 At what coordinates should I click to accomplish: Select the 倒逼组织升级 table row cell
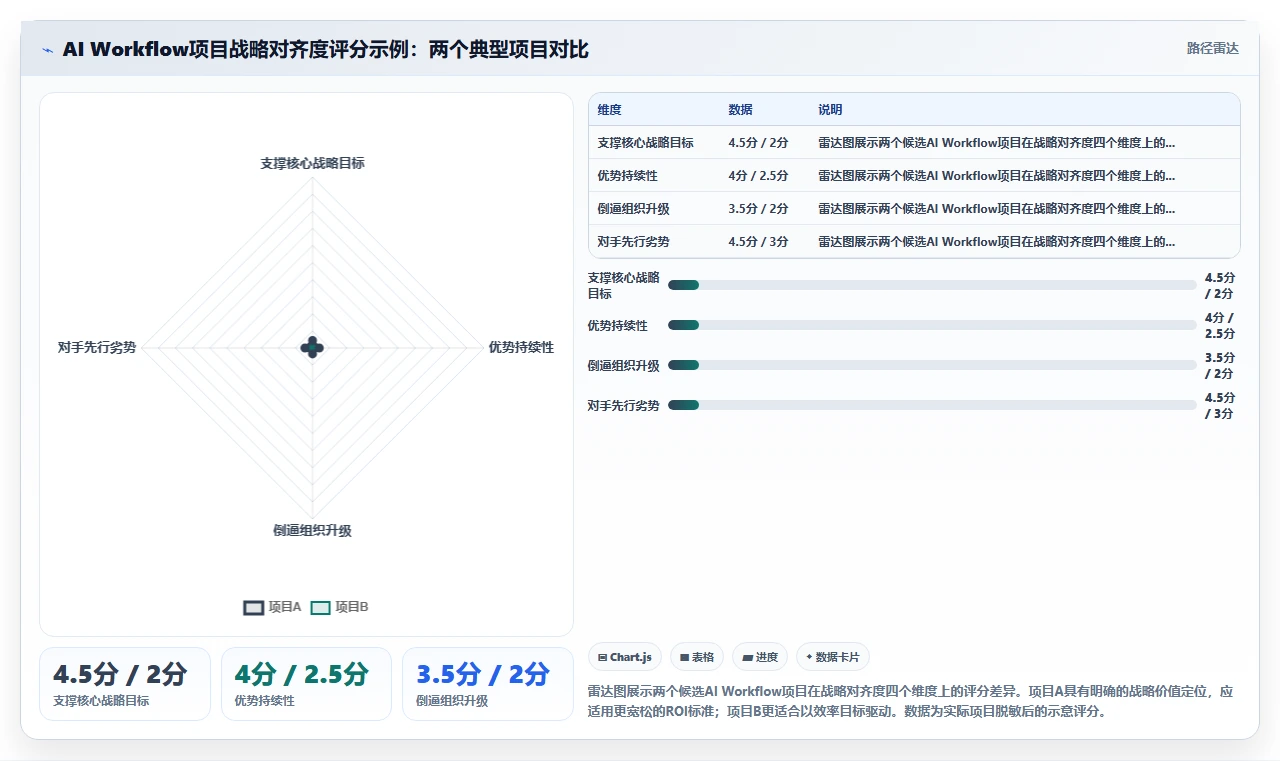634,209
